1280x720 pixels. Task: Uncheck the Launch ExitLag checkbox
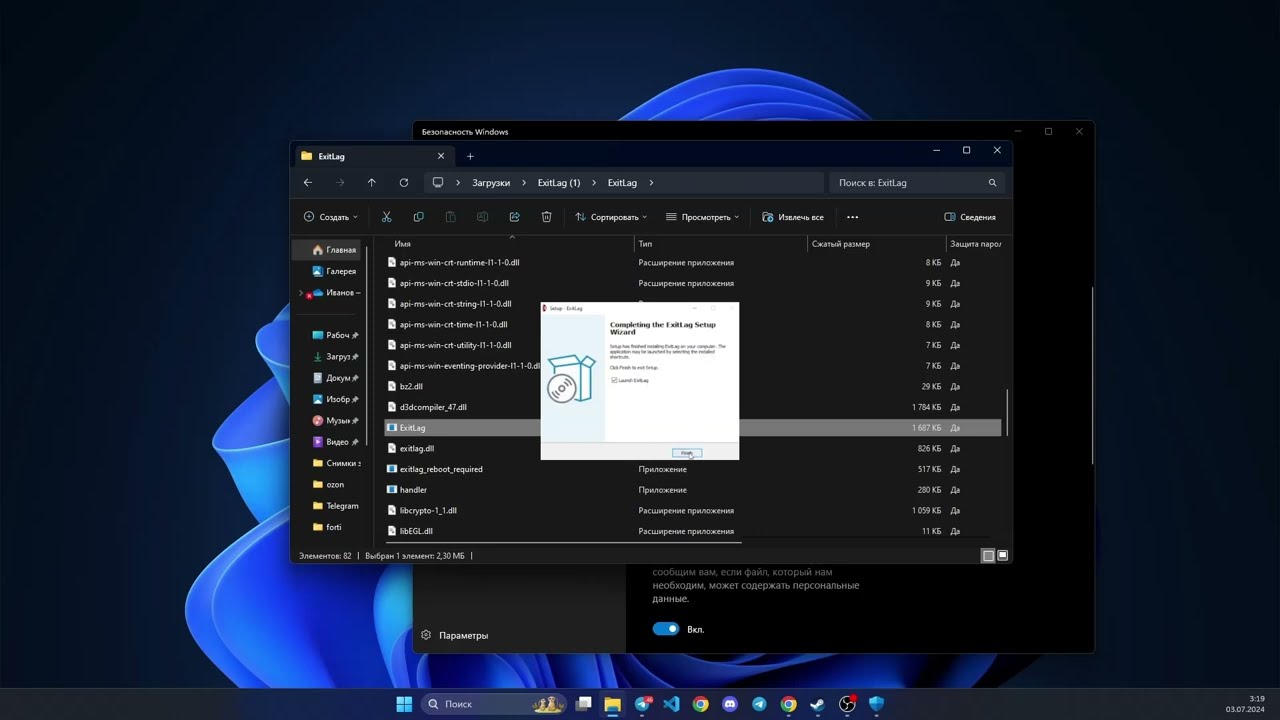(x=614, y=380)
